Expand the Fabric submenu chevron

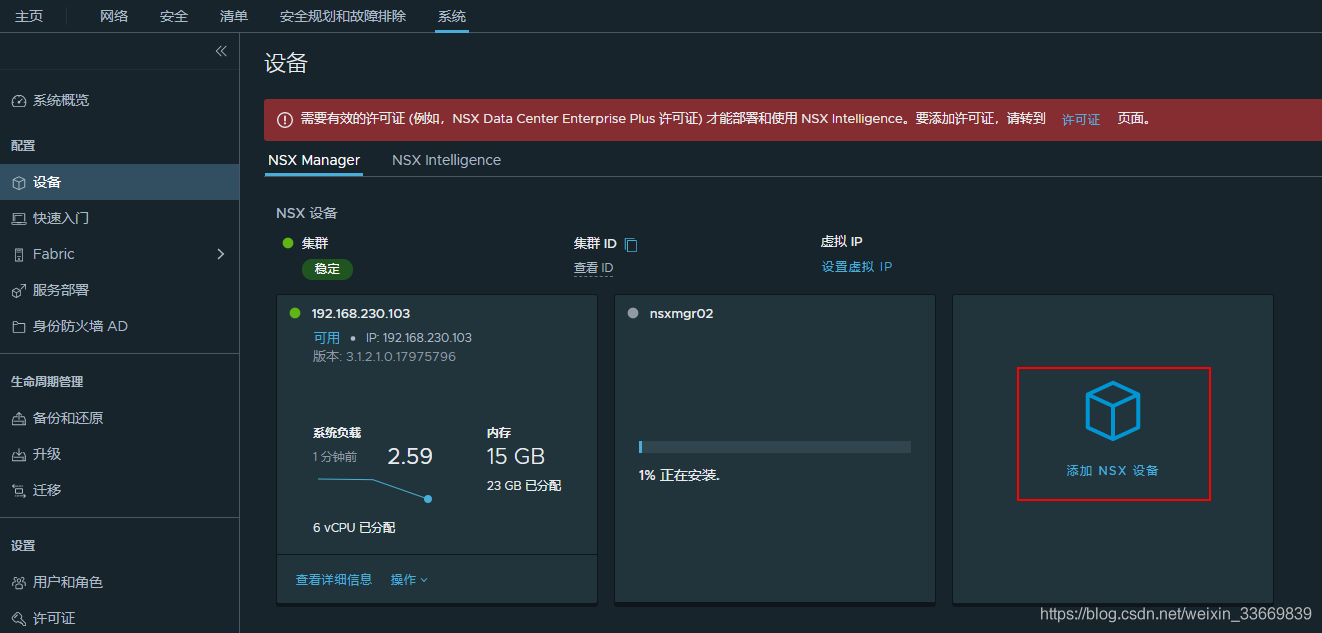point(221,254)
